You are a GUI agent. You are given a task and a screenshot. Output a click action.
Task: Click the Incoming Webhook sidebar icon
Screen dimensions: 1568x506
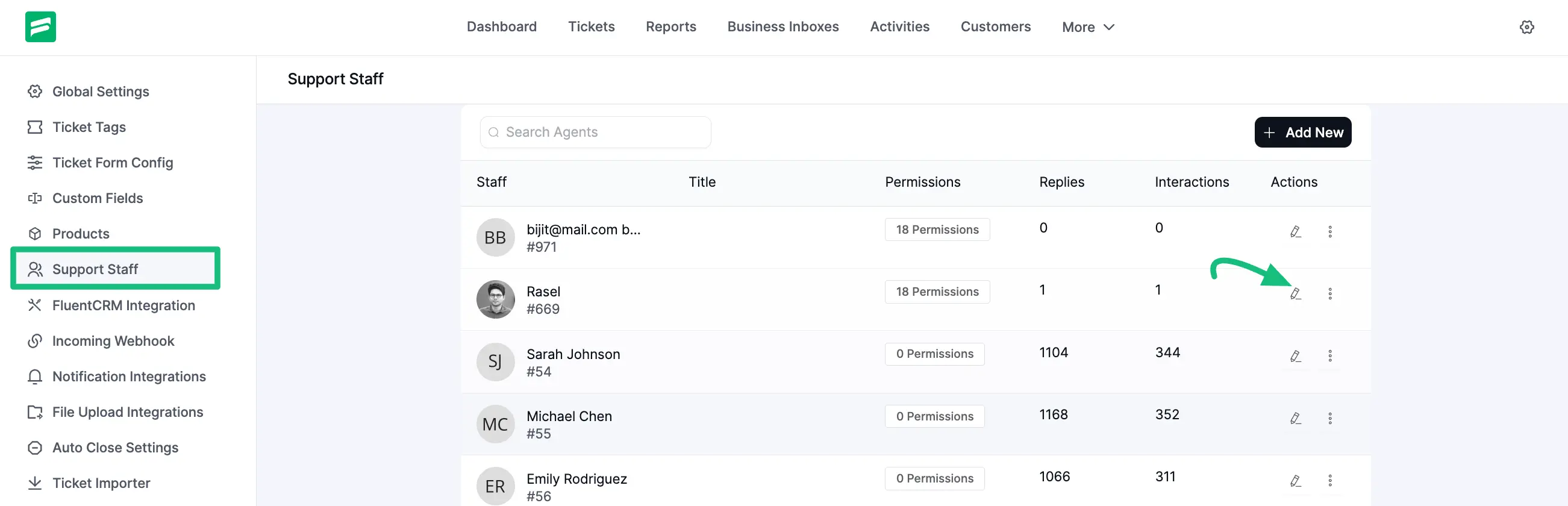35,340
